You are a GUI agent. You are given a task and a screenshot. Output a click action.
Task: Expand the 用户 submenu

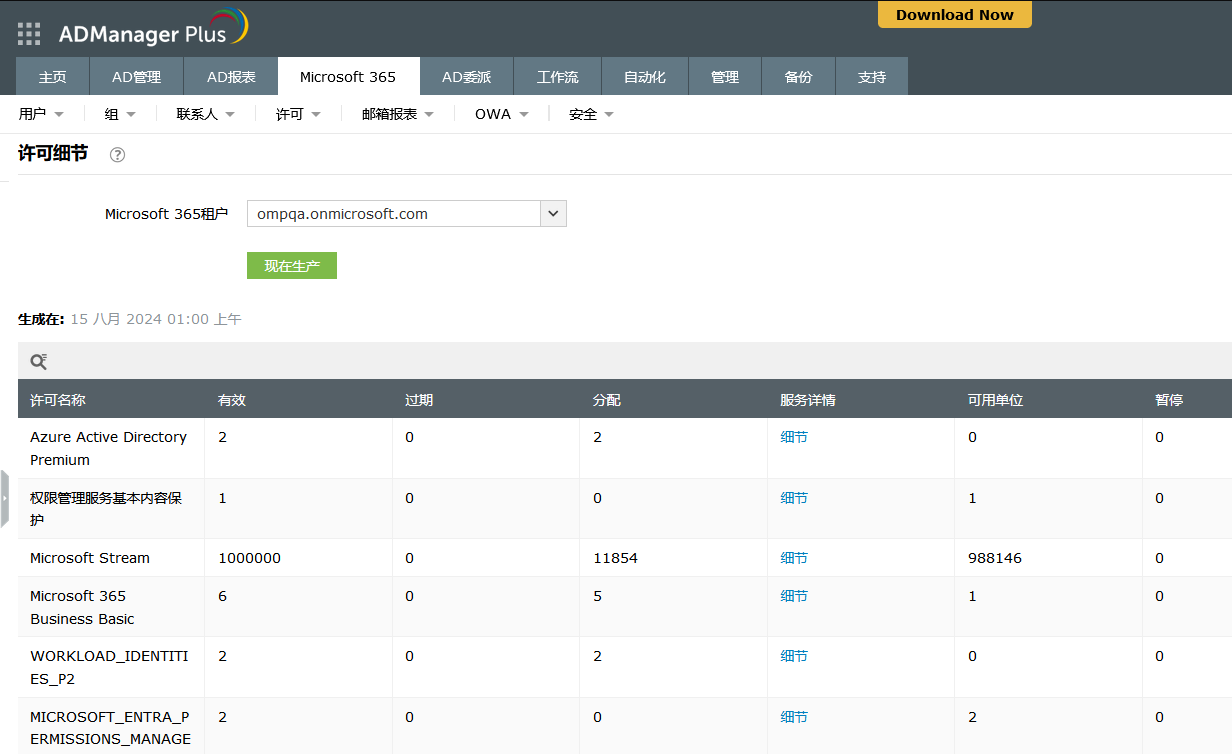41,115
